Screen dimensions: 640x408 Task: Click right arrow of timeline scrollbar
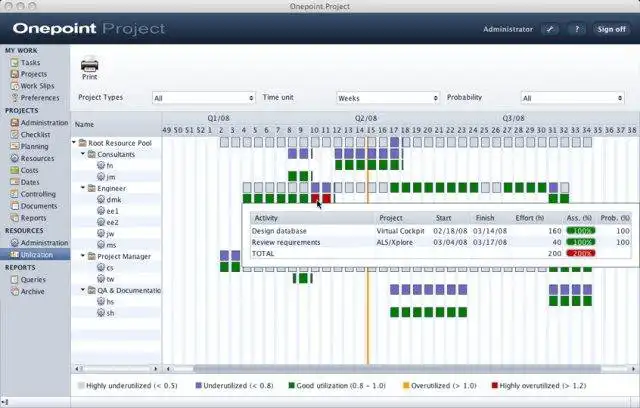633,369
